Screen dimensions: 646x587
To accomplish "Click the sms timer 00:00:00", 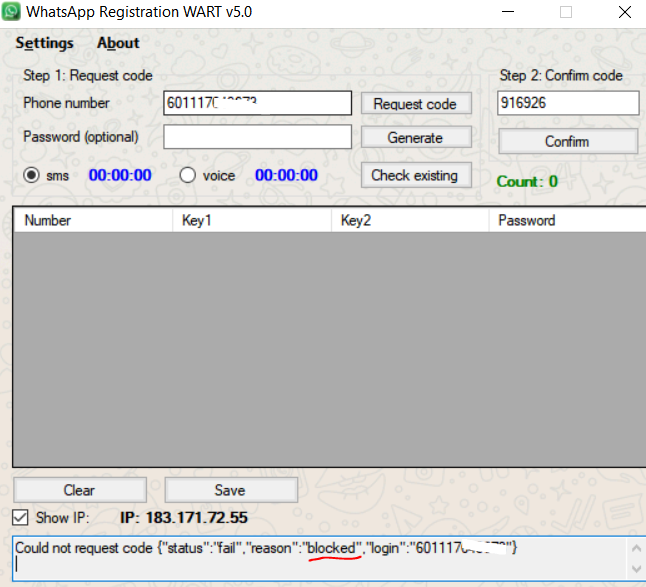I will pos(120,175).
